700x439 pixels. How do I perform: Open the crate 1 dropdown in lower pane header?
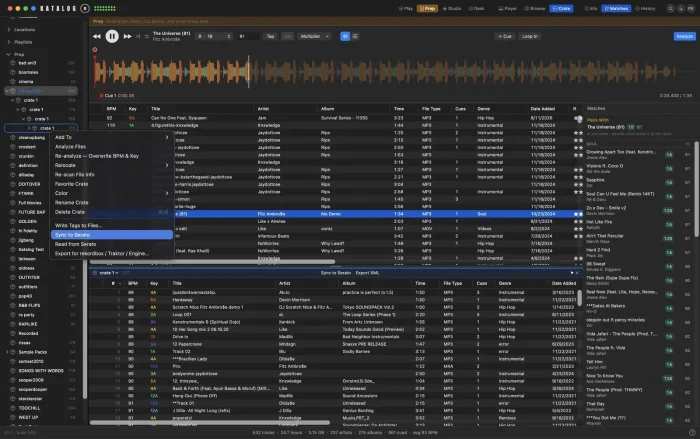click(108, 273)
